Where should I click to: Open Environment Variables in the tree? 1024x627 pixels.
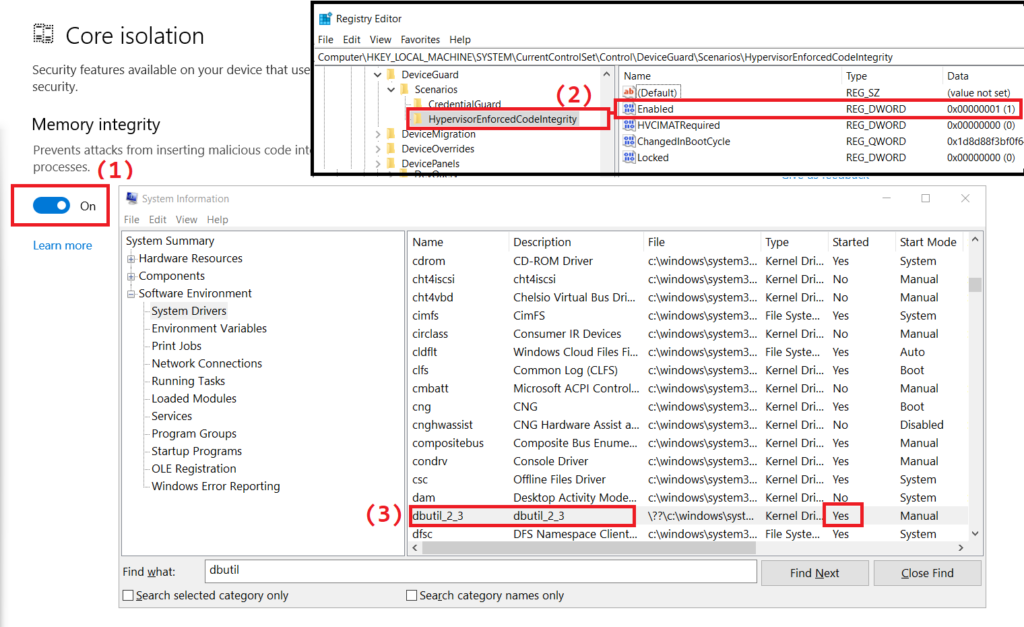(209, 329)
